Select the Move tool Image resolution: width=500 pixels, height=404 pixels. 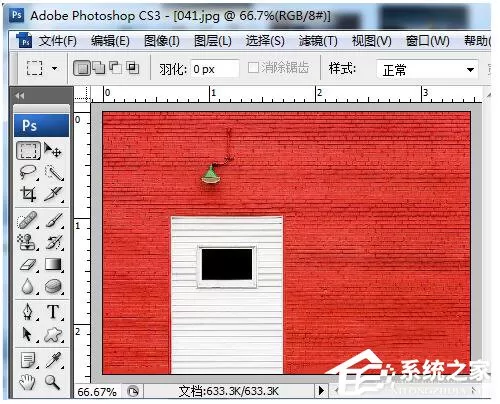pos(53,150)
